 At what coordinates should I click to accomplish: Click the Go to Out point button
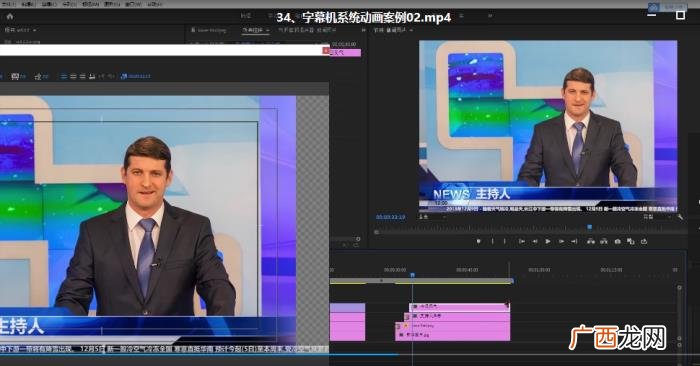(x=575, y=241)
